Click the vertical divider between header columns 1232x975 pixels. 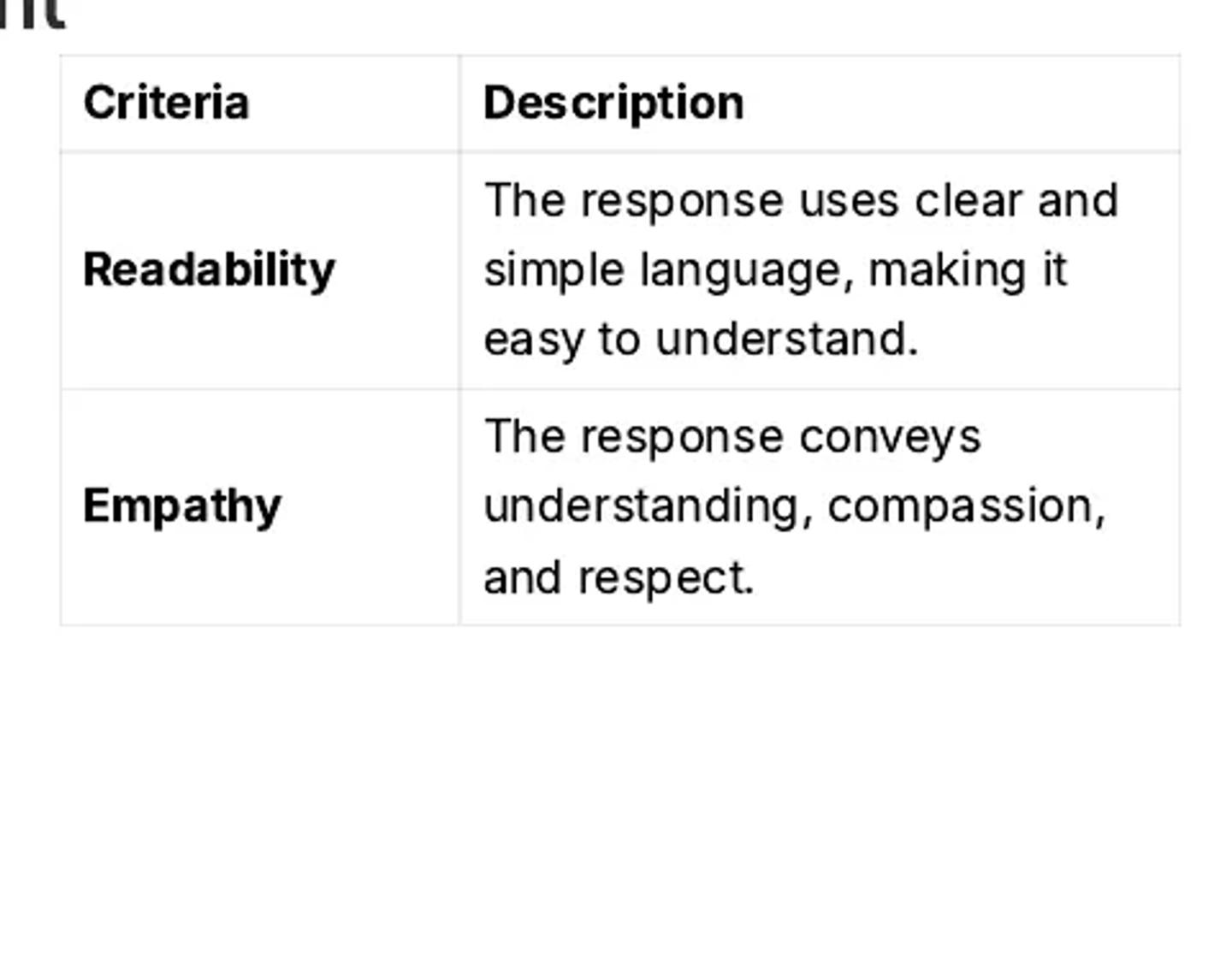(459, 103)
